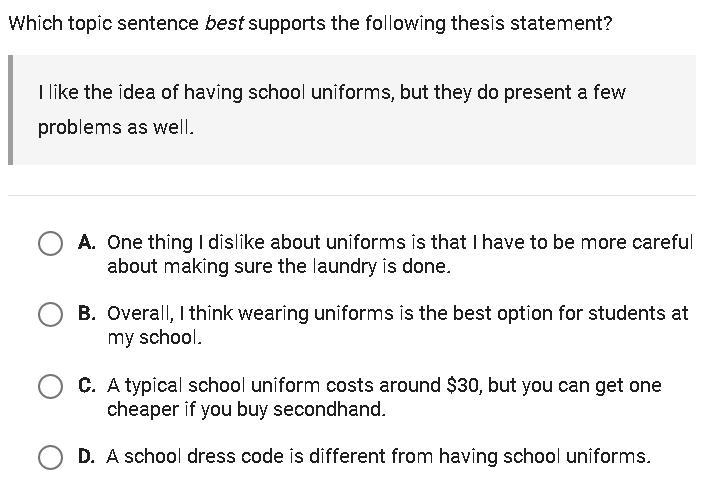Choose the radio button for option C
712x482 pixels.
pos(50,386)
